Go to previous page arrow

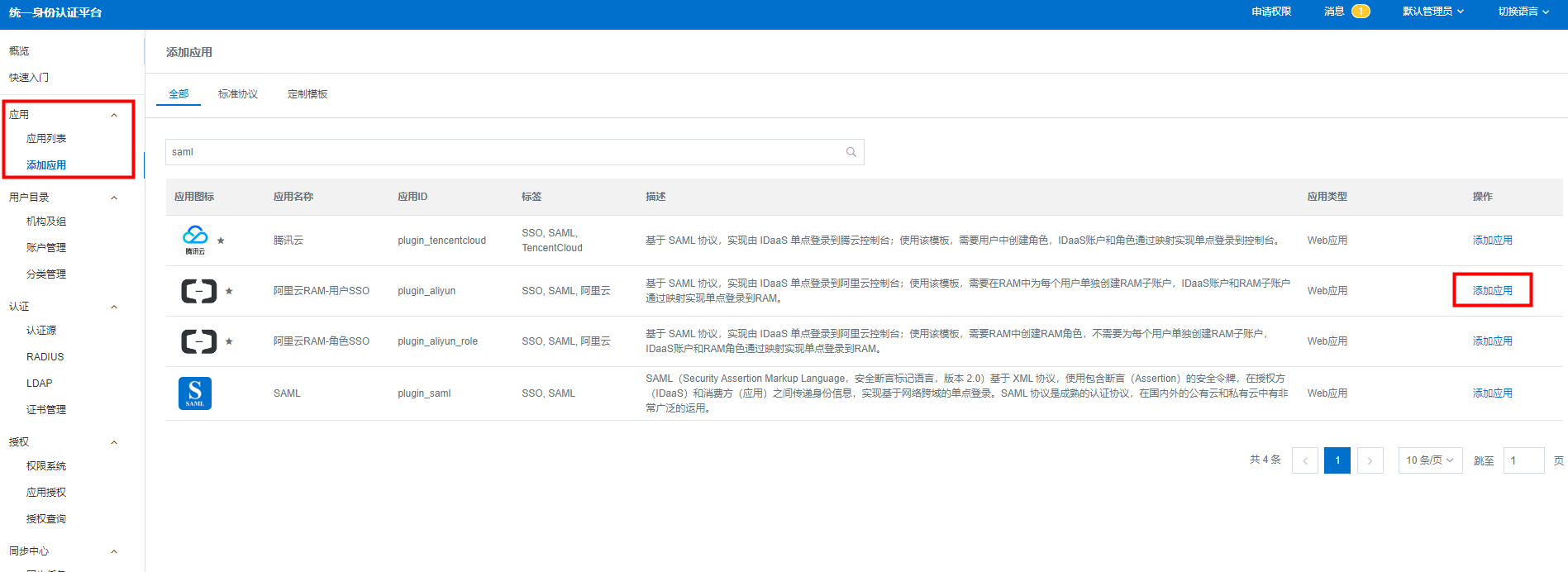[x=1304, y=460]
